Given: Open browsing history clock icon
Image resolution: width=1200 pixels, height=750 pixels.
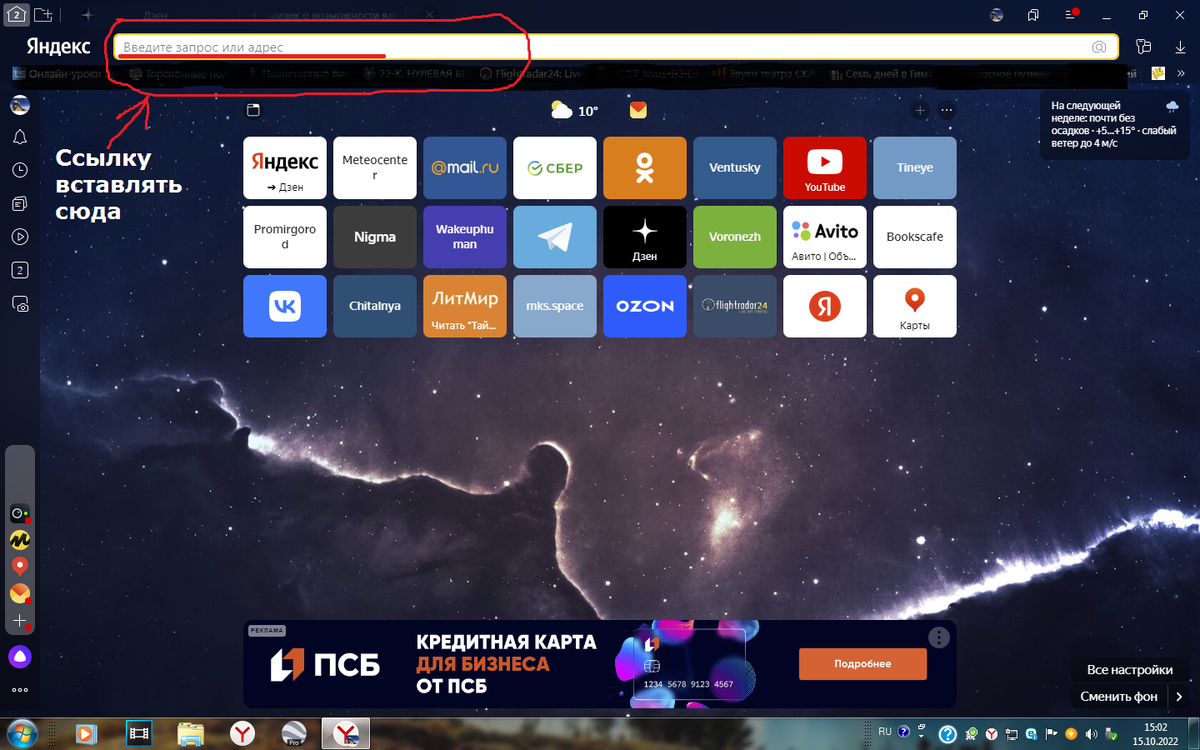Looking at the screenshot, I should (x=19, y=170).
